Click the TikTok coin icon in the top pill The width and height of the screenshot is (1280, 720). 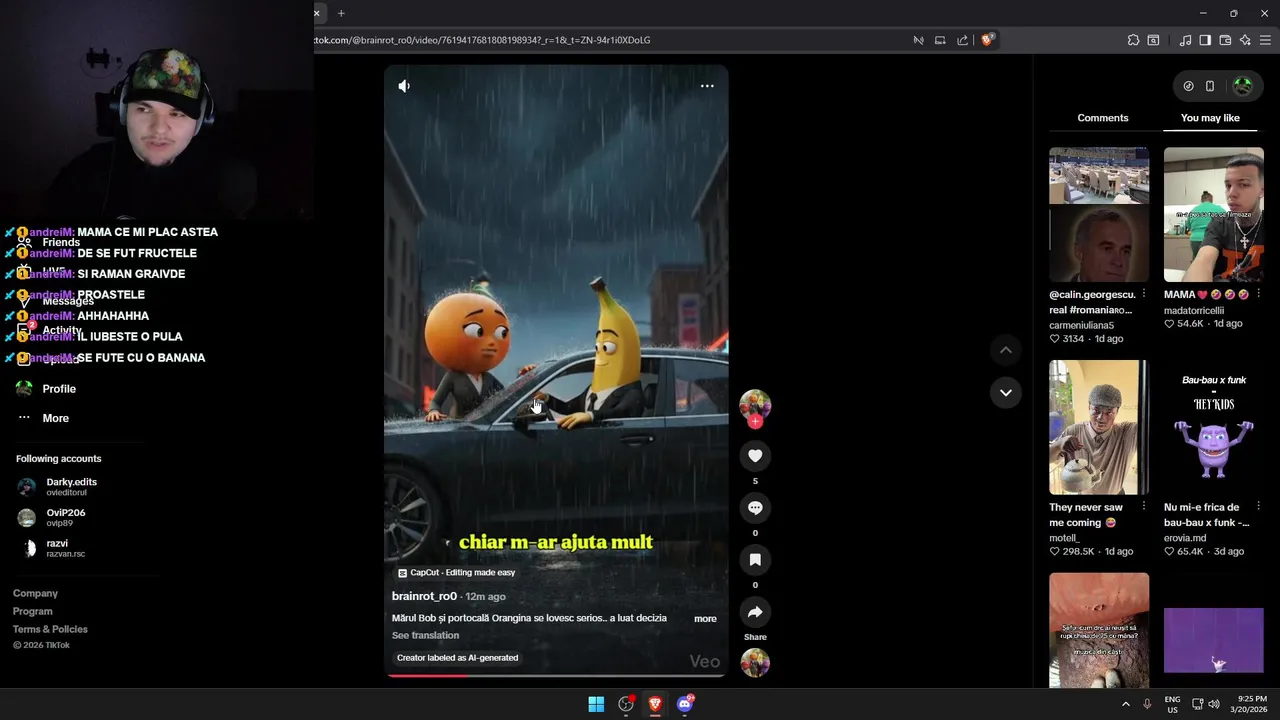tap(1188, 86)
